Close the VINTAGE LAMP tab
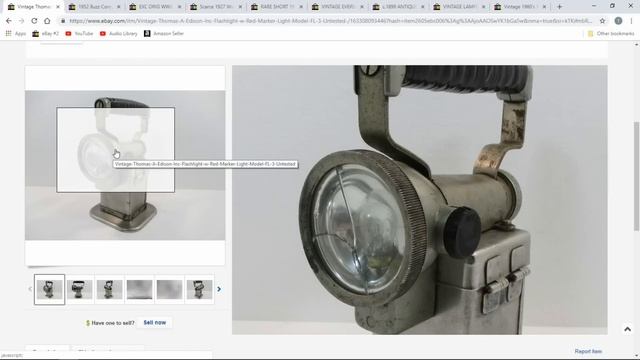Screen dimensions: 640x360 [x=483, y=7]
